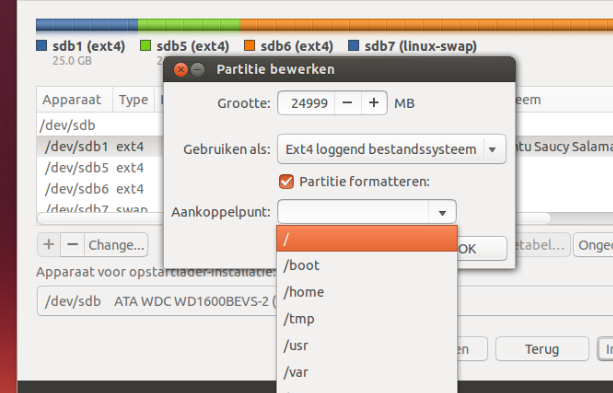Select /home from mount point list
613x393 pixels.
point(367,292)
